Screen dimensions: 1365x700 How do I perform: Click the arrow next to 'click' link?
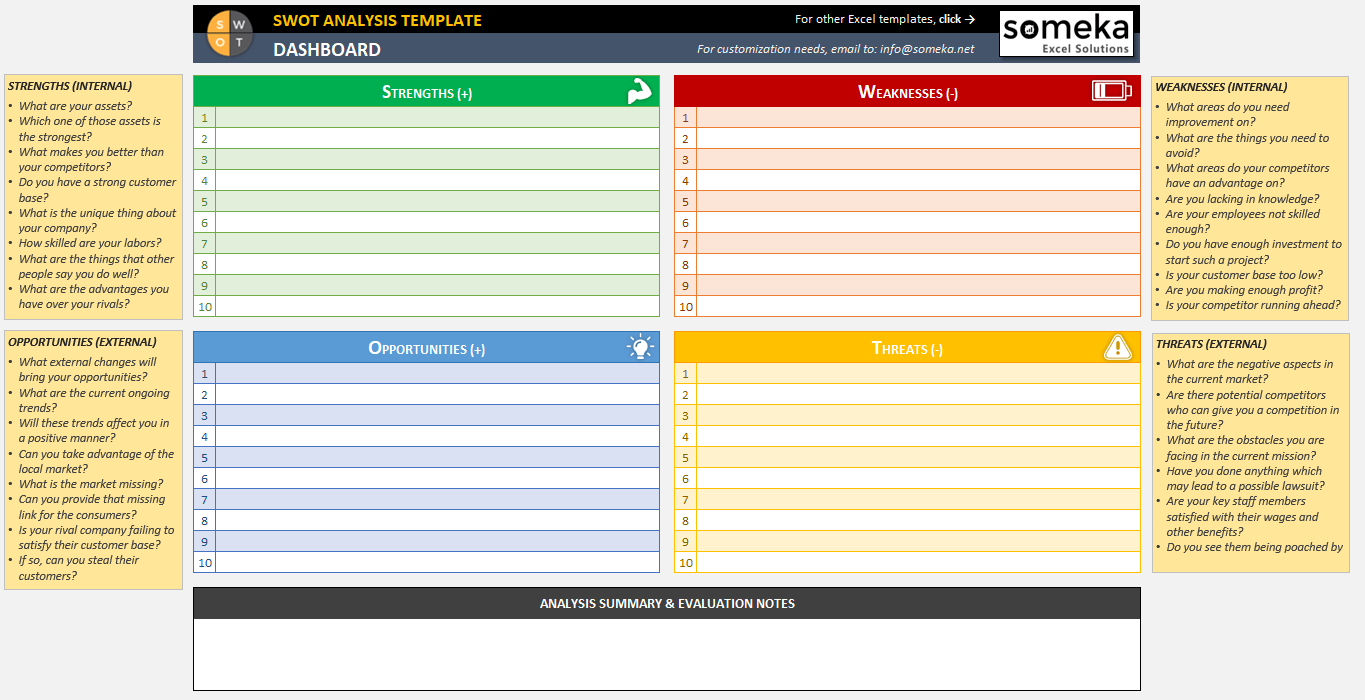point(968,18)
